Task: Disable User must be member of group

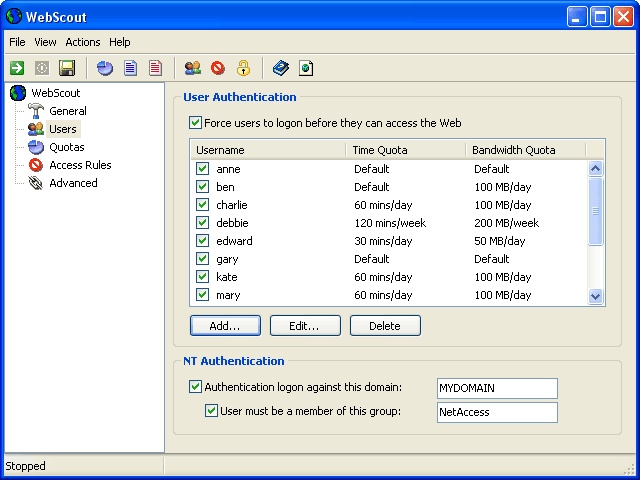Action: click(x=211, y=411)
